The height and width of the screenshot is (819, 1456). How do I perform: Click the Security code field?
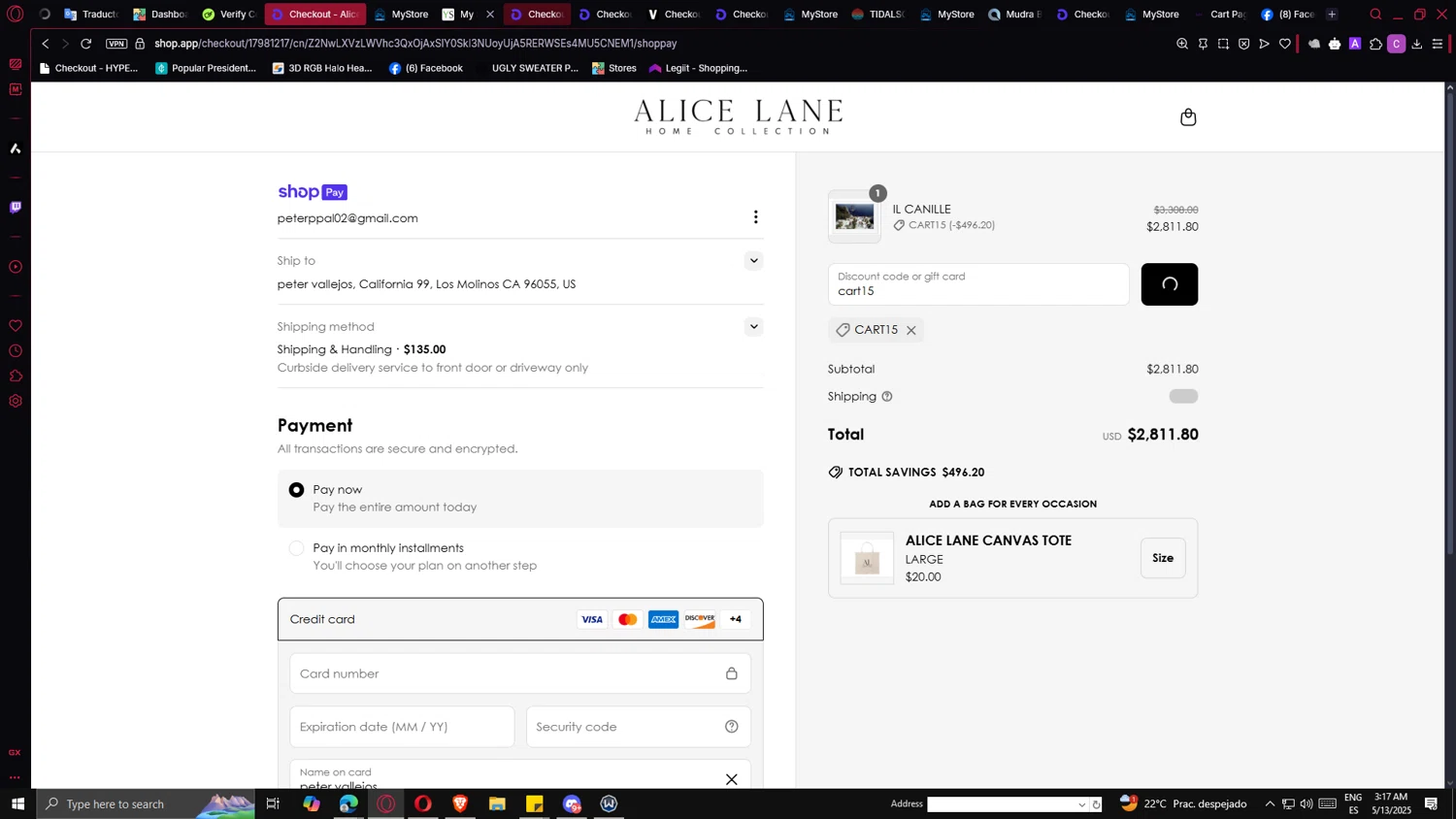pos(638,727)
